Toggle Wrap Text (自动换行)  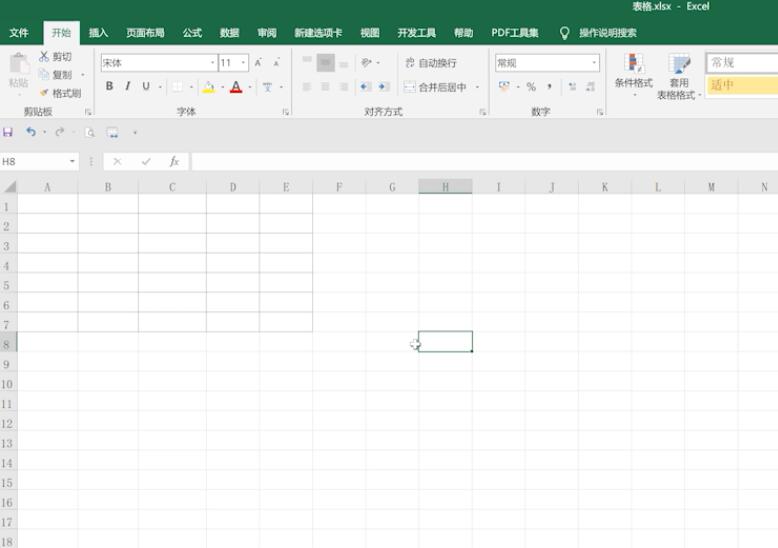point(431,63)
